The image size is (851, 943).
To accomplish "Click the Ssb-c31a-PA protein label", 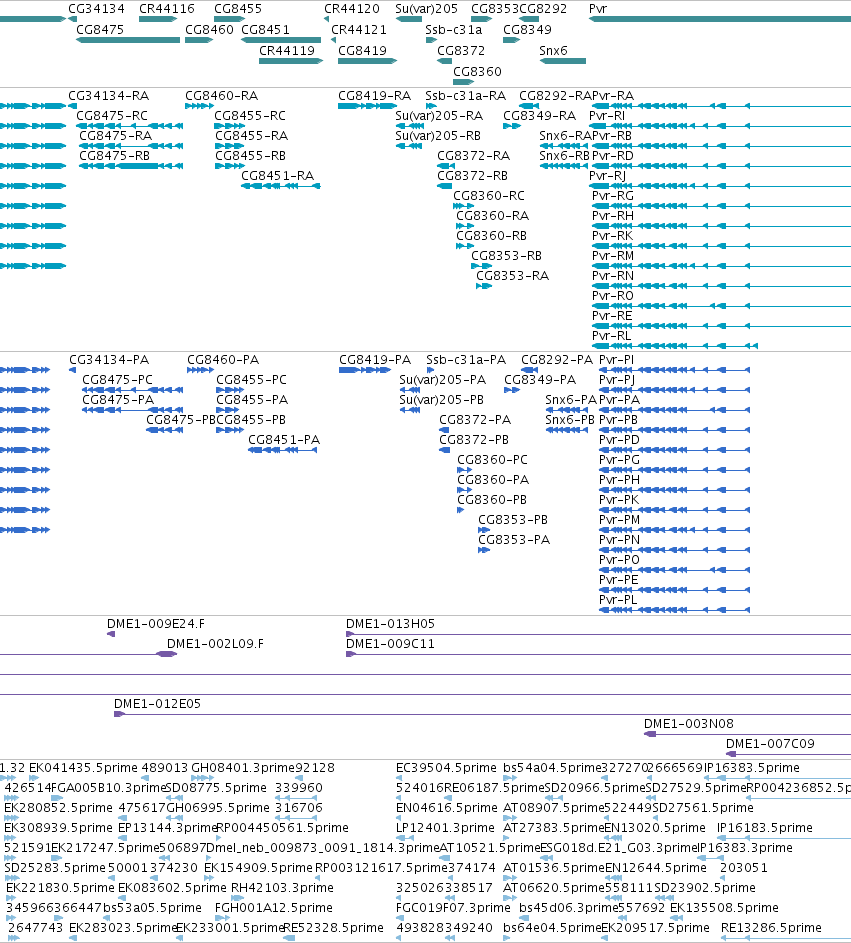I will point(466,360).
